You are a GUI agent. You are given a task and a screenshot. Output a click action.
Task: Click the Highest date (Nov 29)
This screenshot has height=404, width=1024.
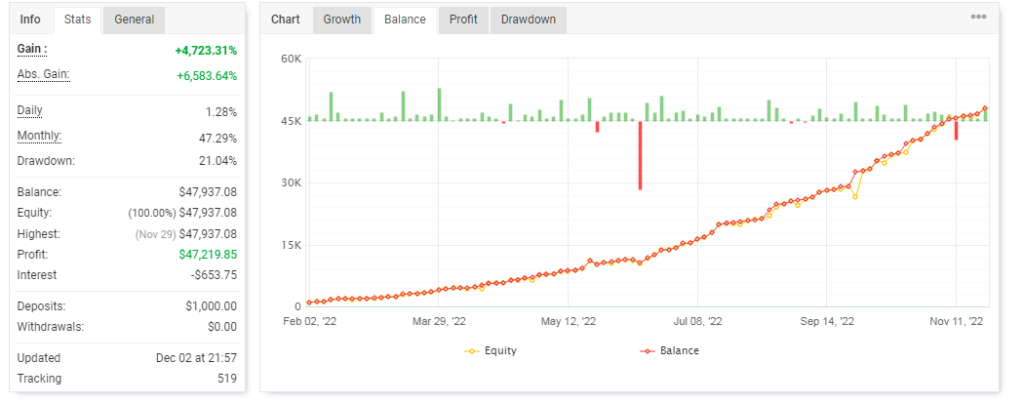154,234
